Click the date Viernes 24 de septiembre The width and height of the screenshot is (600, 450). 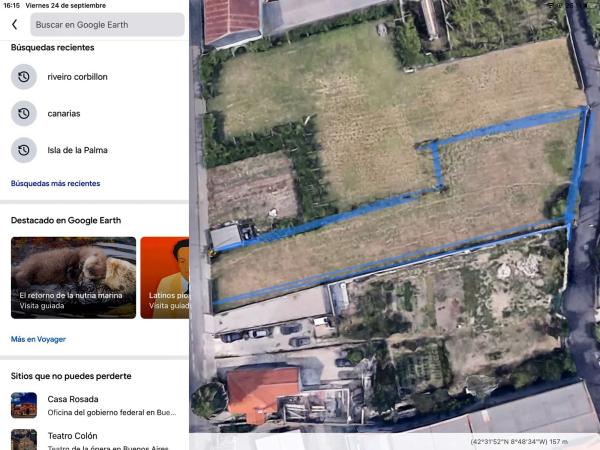point(65,5)
